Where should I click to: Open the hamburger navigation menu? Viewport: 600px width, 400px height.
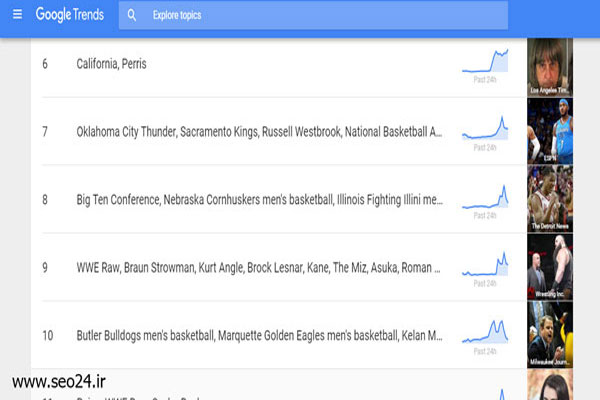[17, 15]
